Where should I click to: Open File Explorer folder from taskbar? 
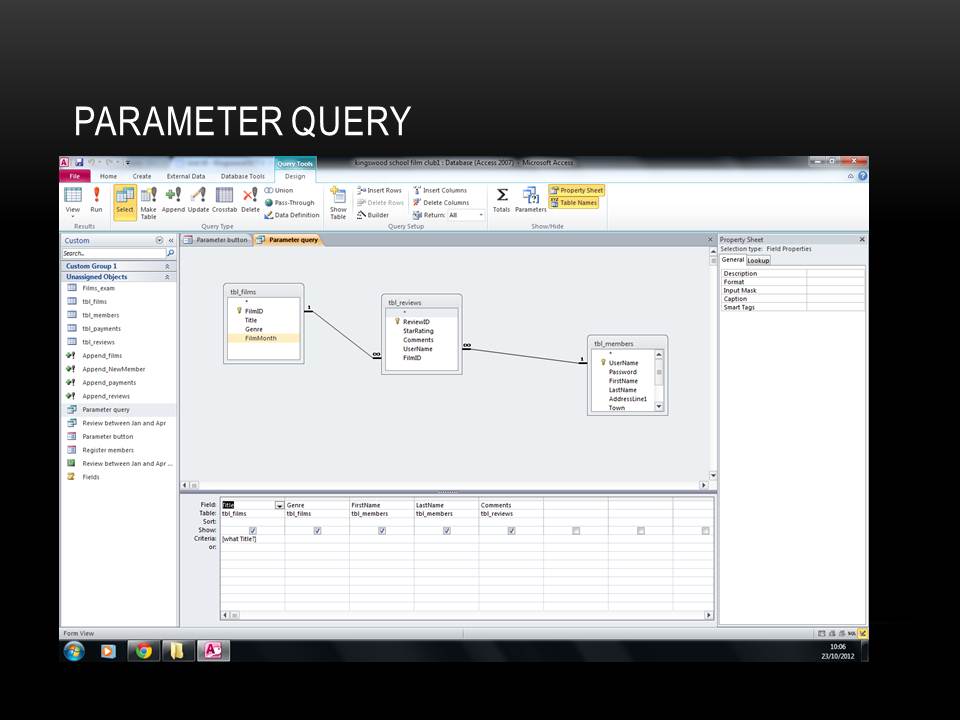click(x=178, y=651)
